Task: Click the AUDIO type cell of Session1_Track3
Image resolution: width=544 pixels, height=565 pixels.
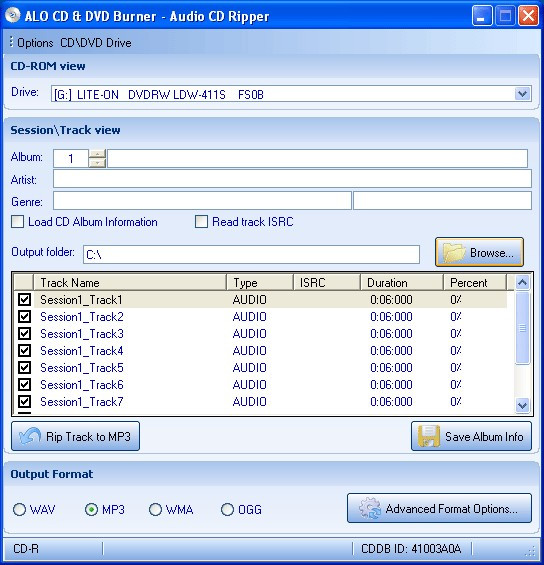Action: (249, 333)
